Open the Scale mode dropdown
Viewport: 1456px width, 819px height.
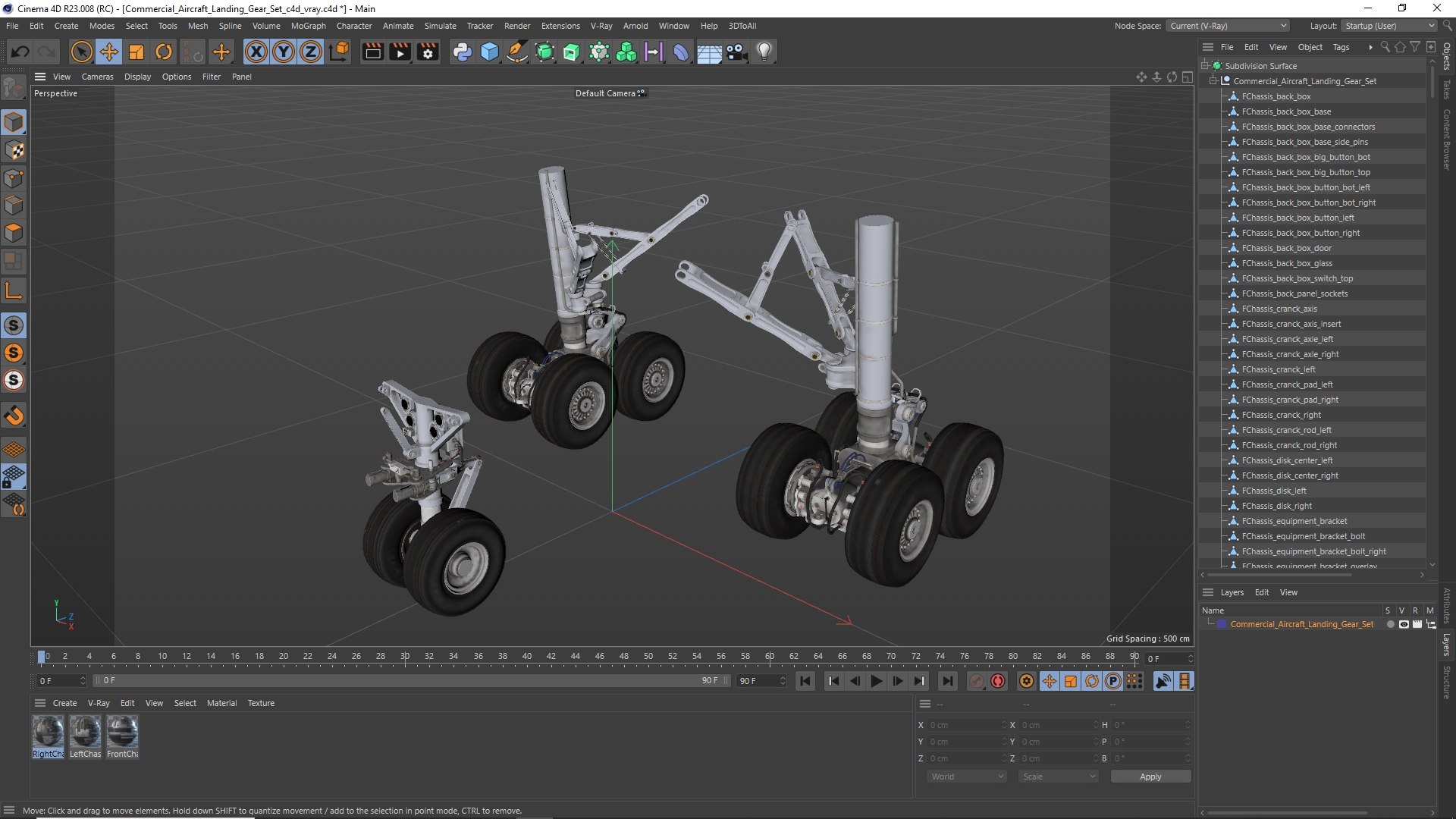[1058, 777]
